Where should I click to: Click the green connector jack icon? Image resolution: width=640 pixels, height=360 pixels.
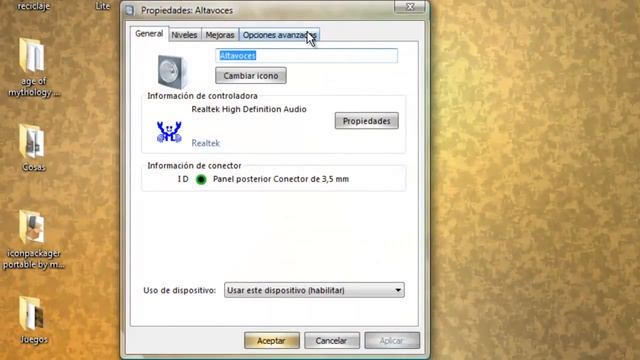click(201, 179)
